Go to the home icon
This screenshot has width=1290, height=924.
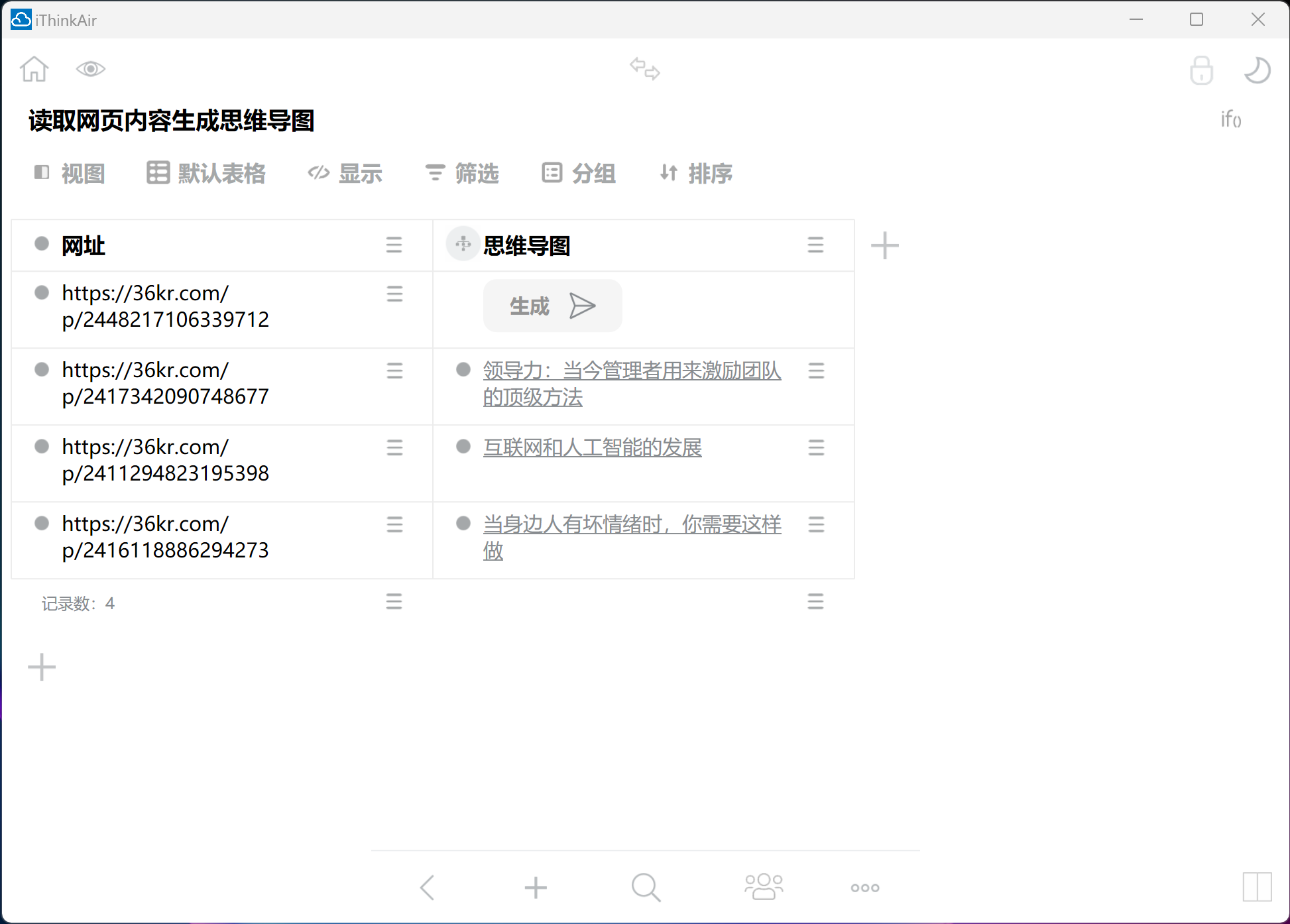[34, 69]
